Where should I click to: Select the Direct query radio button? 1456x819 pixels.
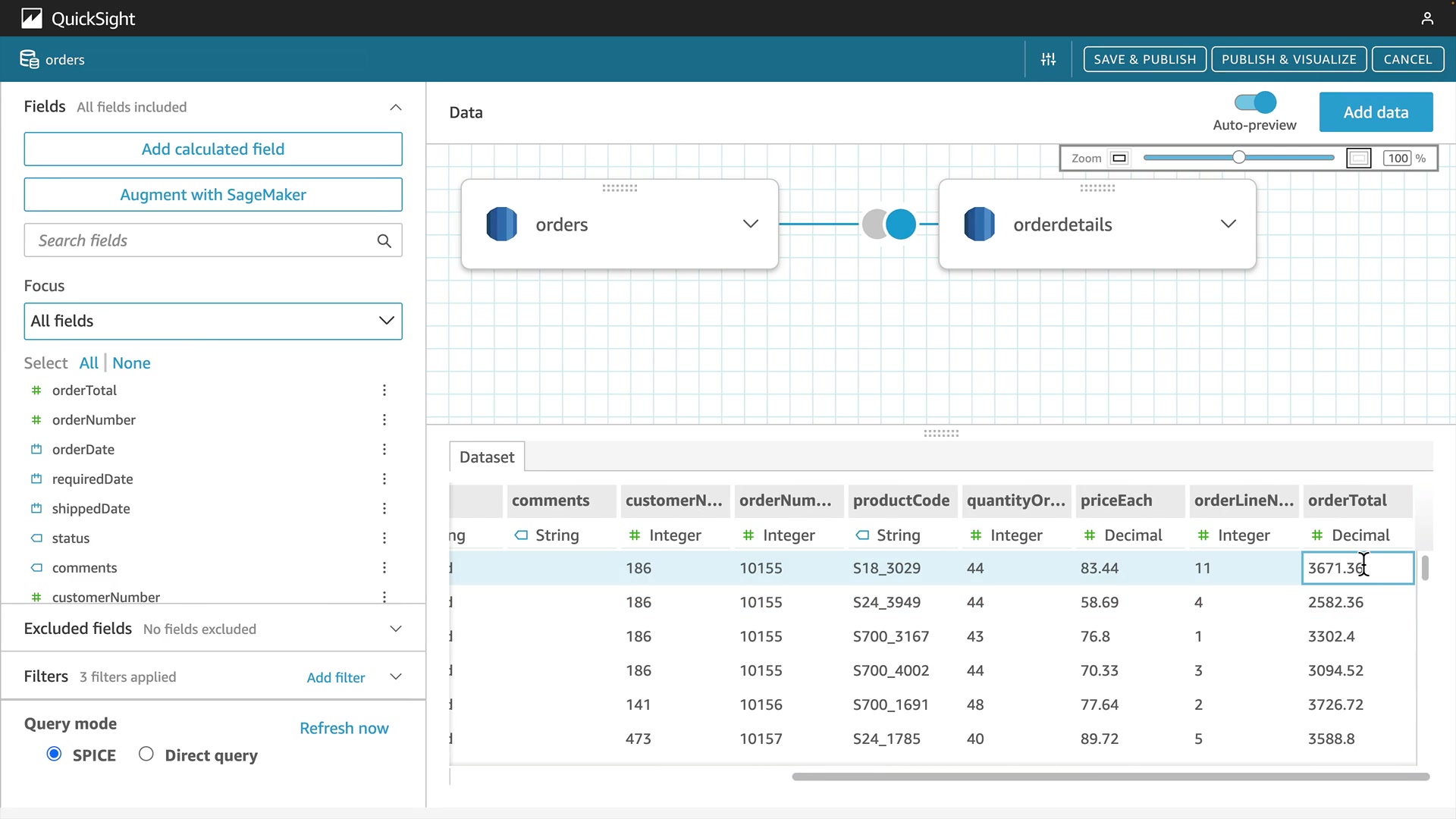tap(146, 754)
